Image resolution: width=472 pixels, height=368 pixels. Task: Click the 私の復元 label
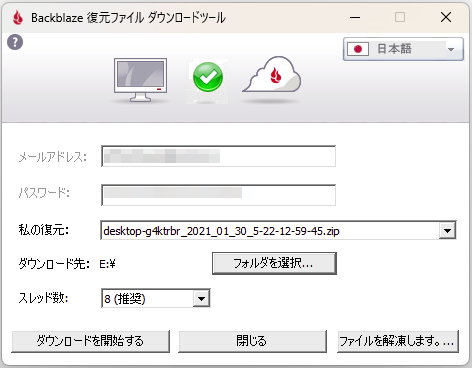(x=44, y=230)
